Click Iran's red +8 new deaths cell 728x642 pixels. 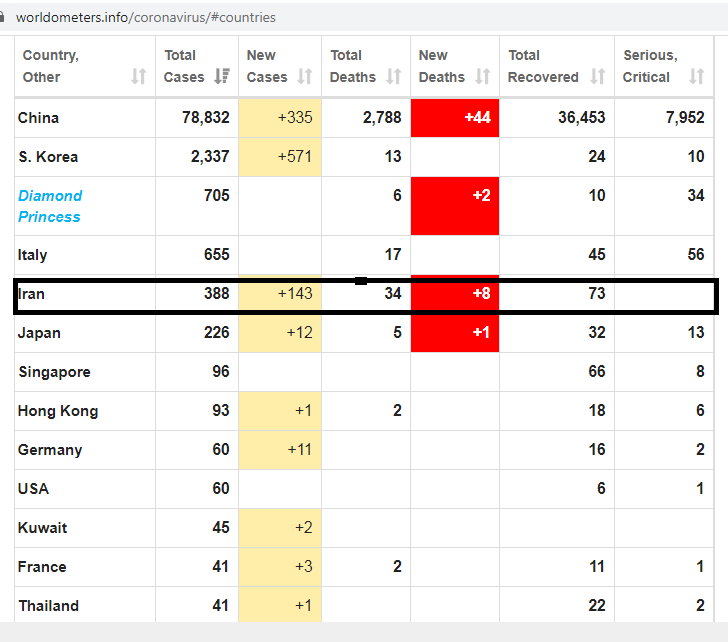[x=455, y=294]
